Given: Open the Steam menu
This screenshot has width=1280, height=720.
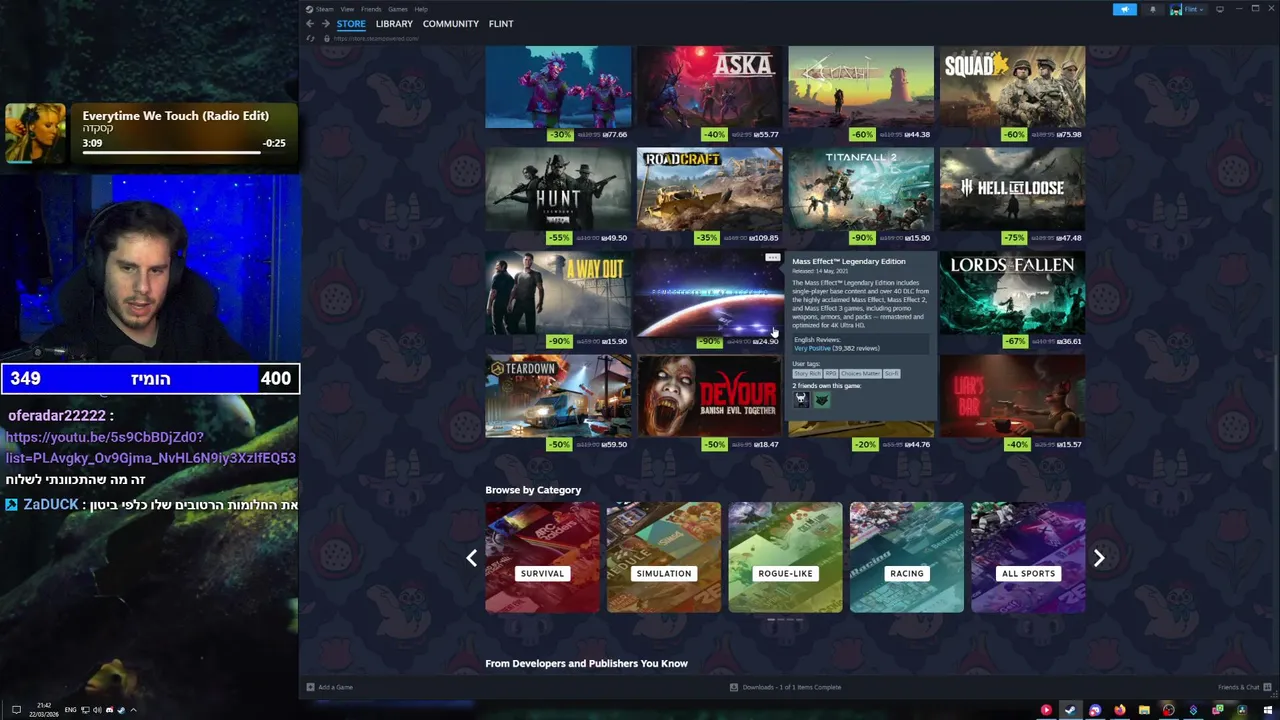Looking at the screenshot, I should tap(324, 9).
